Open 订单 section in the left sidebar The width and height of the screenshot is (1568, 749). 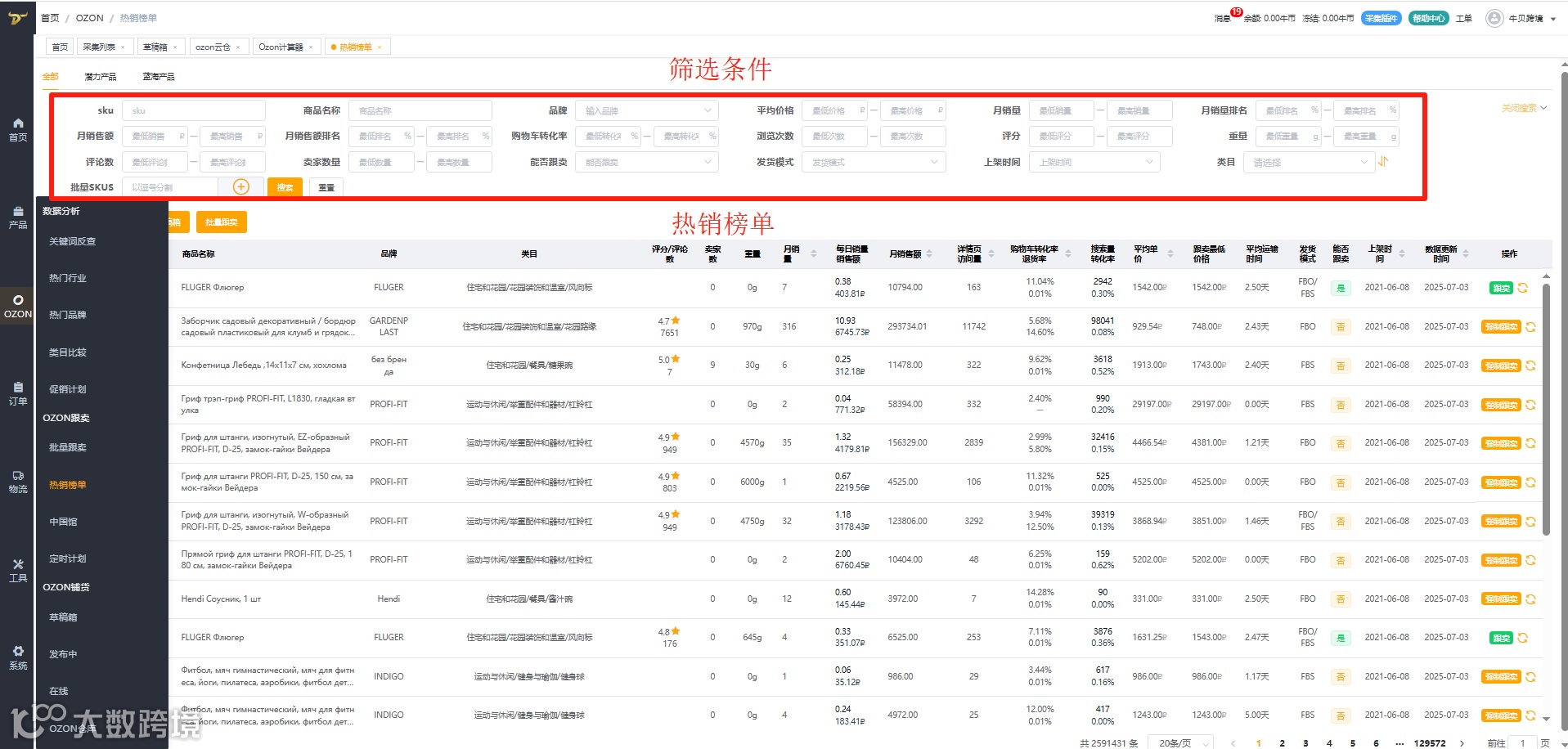click(18, 393)
